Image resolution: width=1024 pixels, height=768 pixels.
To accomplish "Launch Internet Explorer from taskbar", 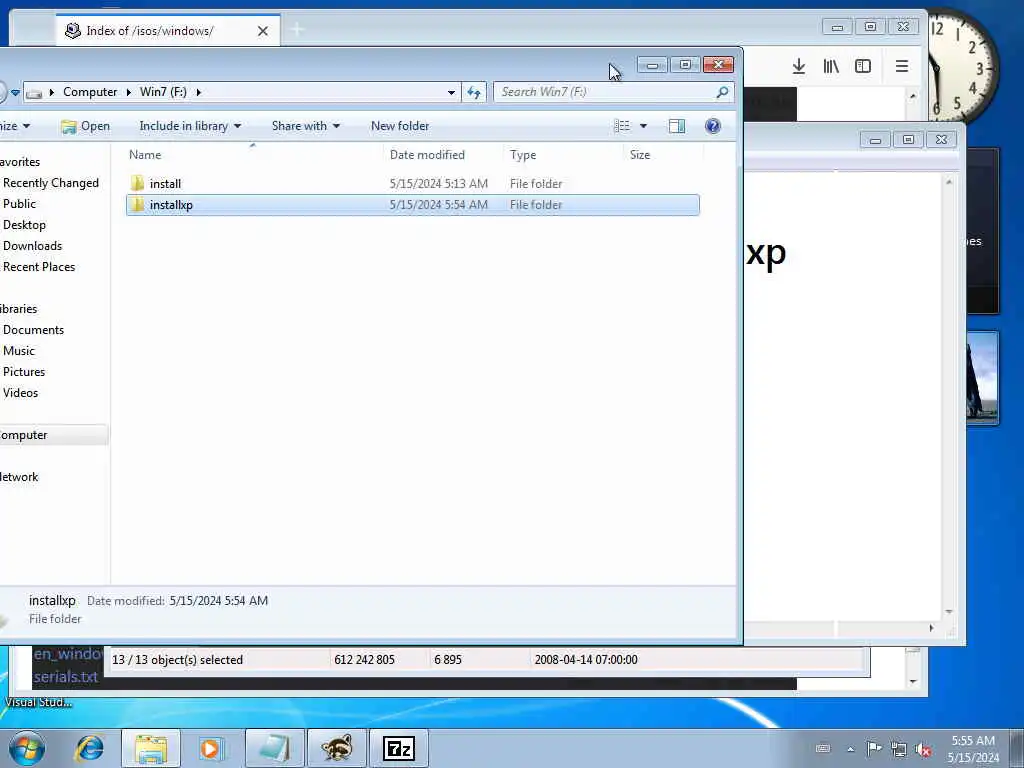I will pos(89,748).
